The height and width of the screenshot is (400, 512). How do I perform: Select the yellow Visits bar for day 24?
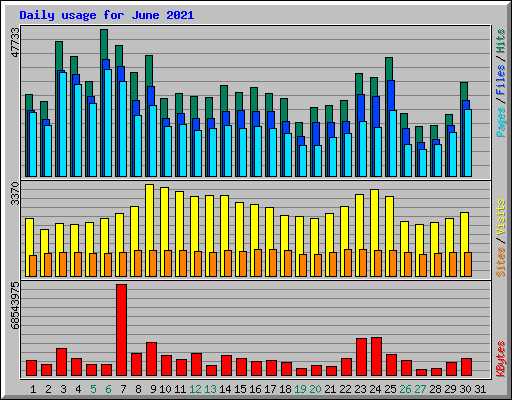point(373,233)
